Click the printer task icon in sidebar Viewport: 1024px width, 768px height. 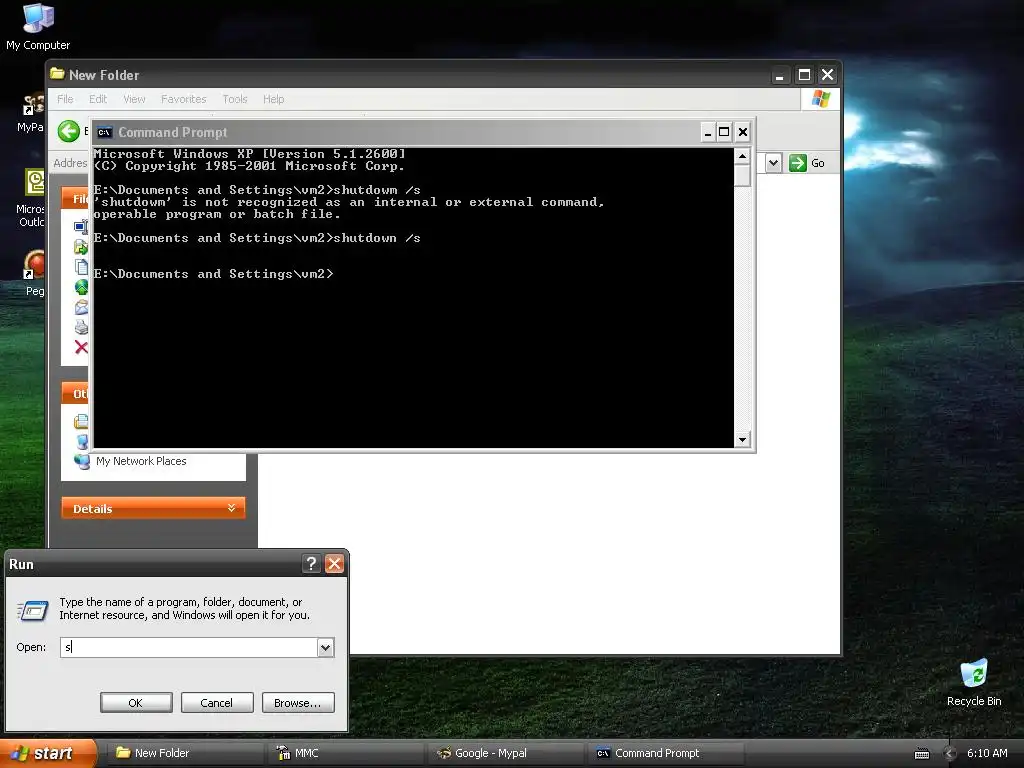coord(81,327)
